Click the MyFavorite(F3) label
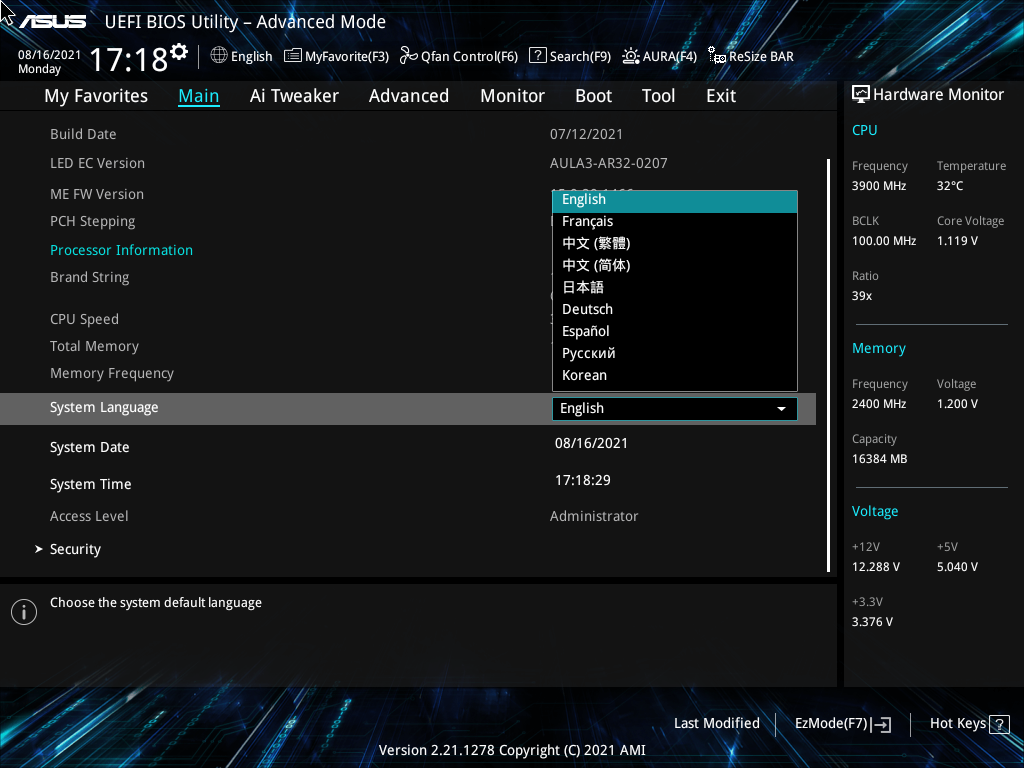 347,57
